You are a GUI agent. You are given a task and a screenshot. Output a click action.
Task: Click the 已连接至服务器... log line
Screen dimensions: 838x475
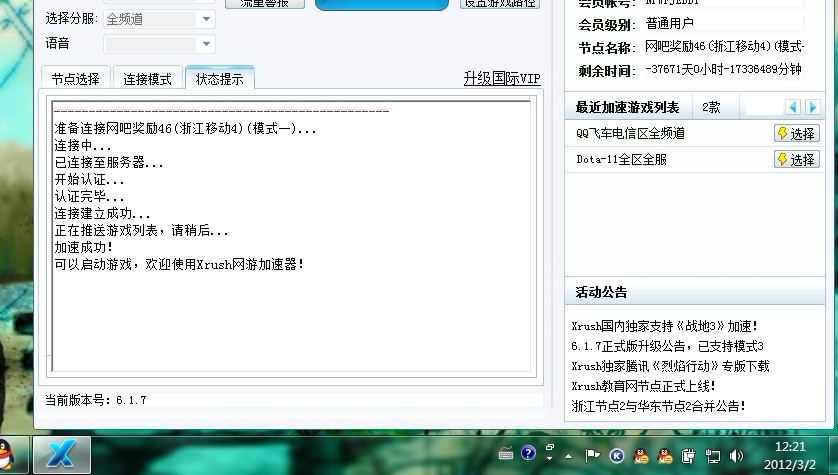[x=108, y=162]
